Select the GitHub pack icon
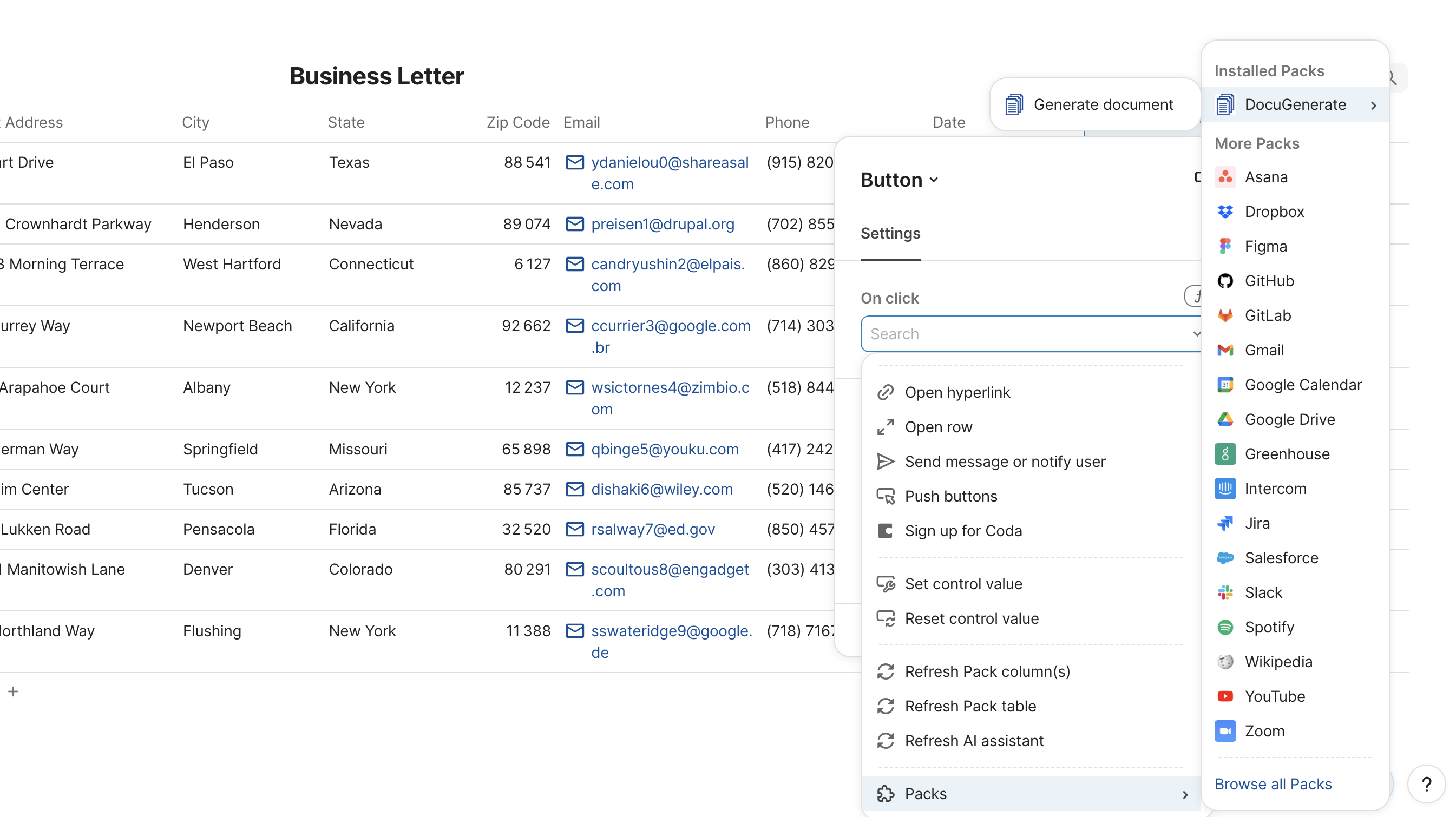Image resolution: width=1456 pixels, height=817 pixels. (1225, 281)
